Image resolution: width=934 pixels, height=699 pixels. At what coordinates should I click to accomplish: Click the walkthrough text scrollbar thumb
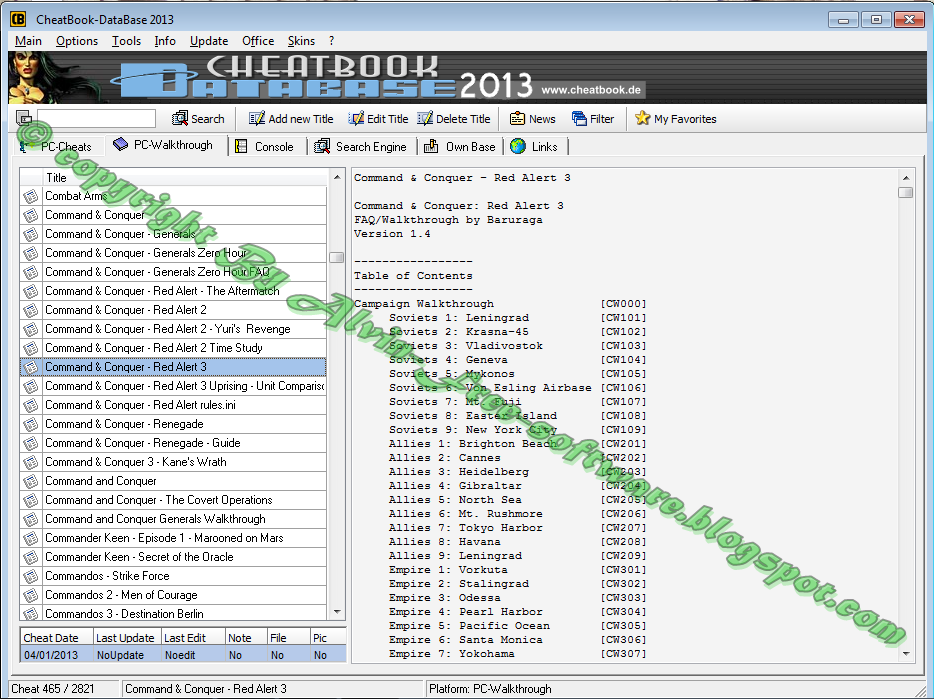[905, 192]
